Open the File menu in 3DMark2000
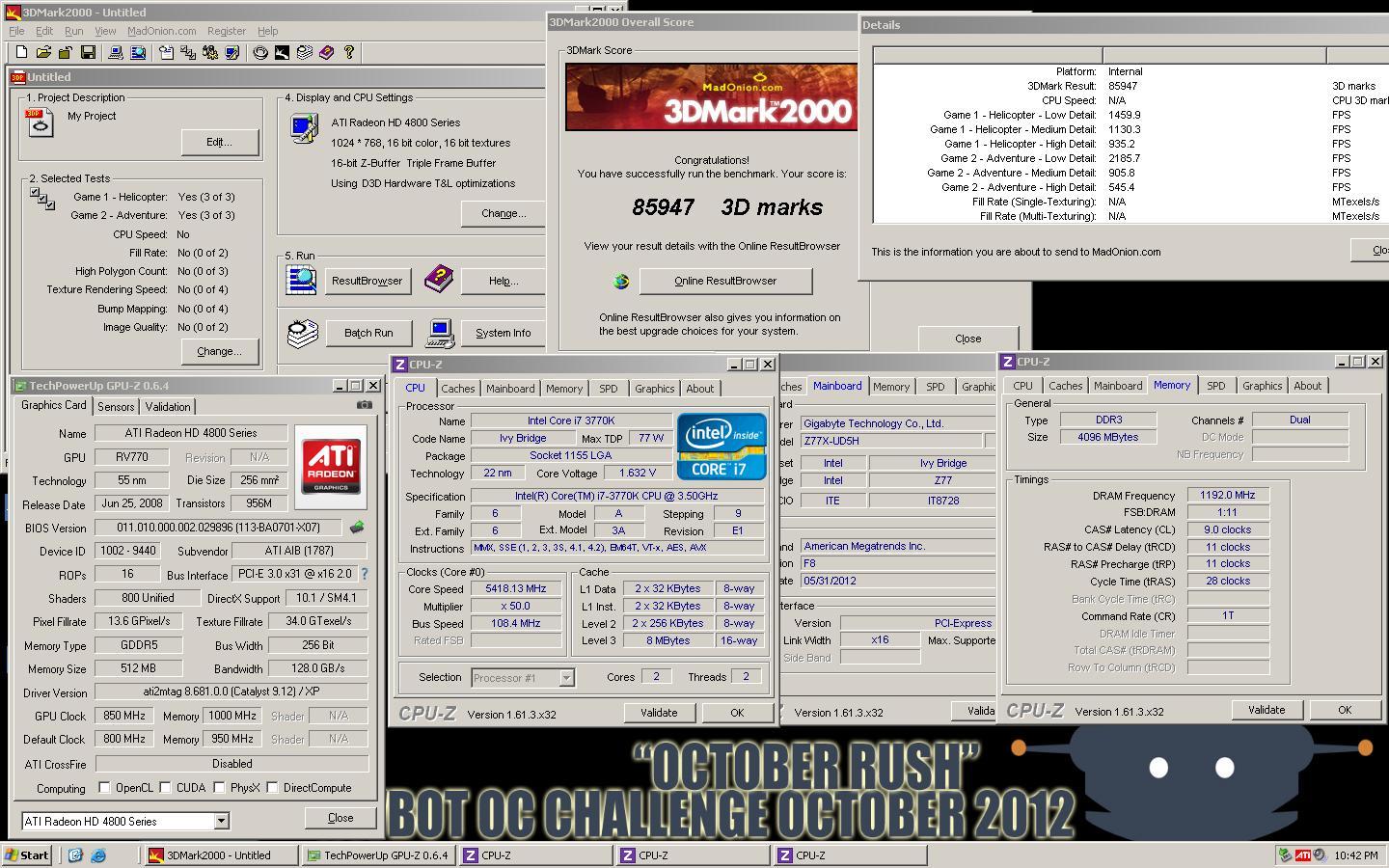 [x=16, y=31]
